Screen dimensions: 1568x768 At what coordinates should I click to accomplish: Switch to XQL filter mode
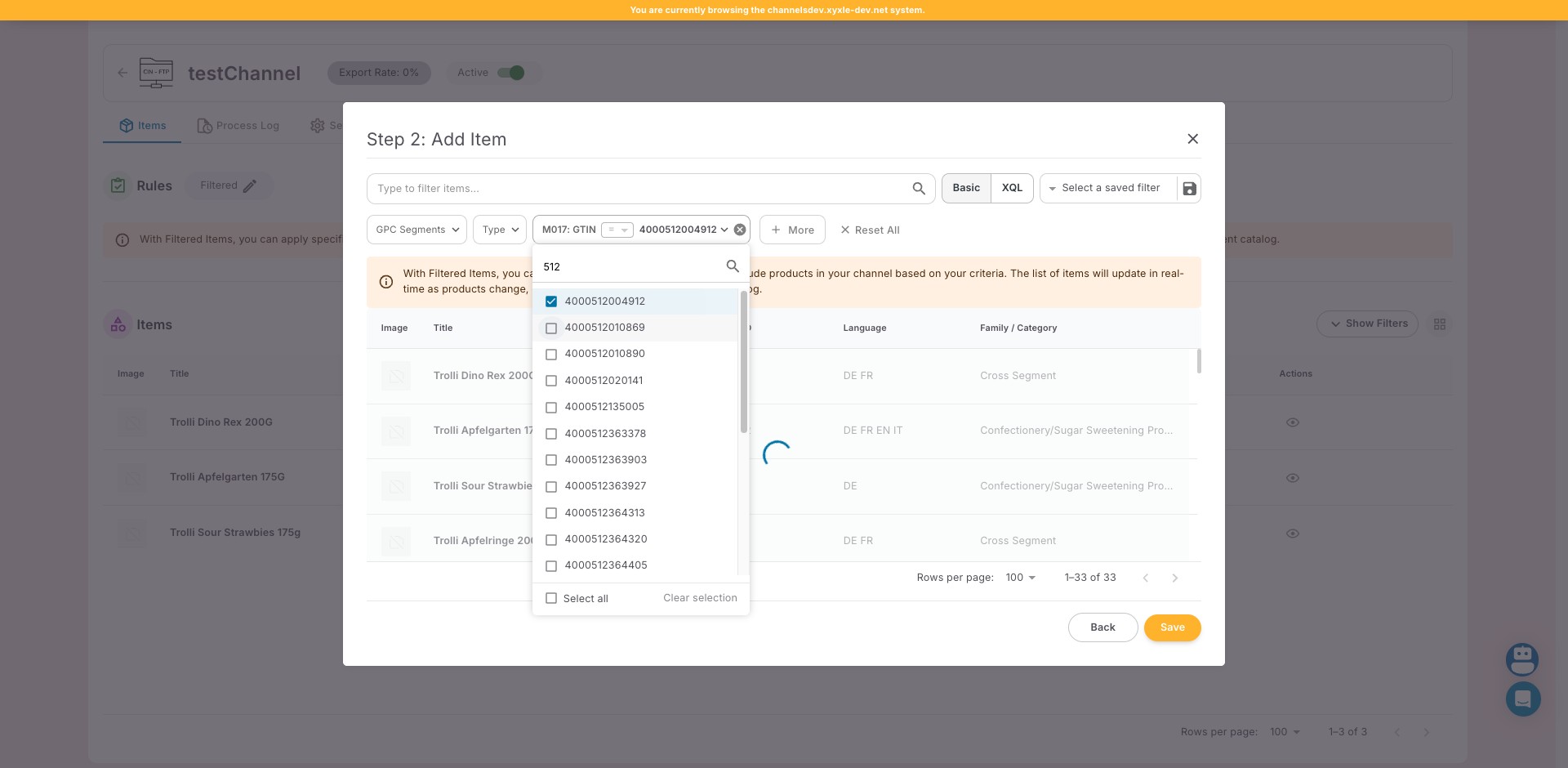[x=1012, y=188]
